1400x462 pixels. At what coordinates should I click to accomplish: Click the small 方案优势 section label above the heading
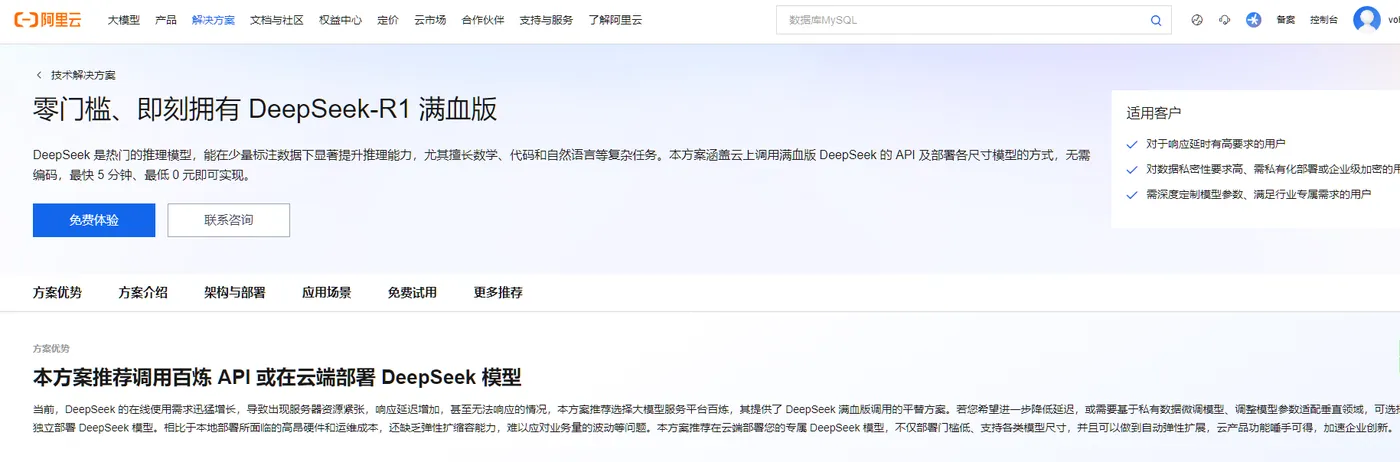pos(51,349)
